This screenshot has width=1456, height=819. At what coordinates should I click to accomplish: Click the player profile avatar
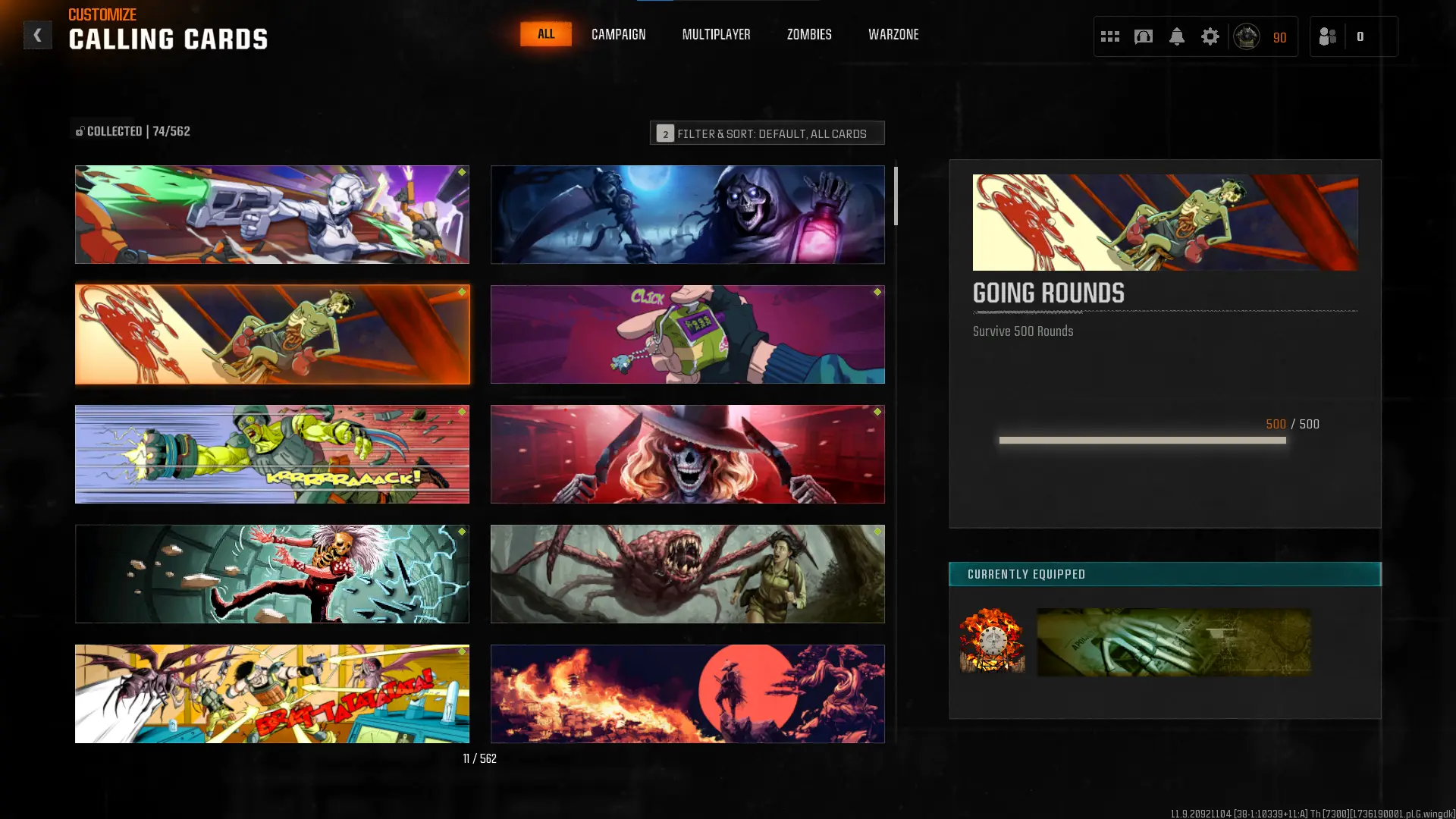pyautogui.click(x=1246, y=36)
